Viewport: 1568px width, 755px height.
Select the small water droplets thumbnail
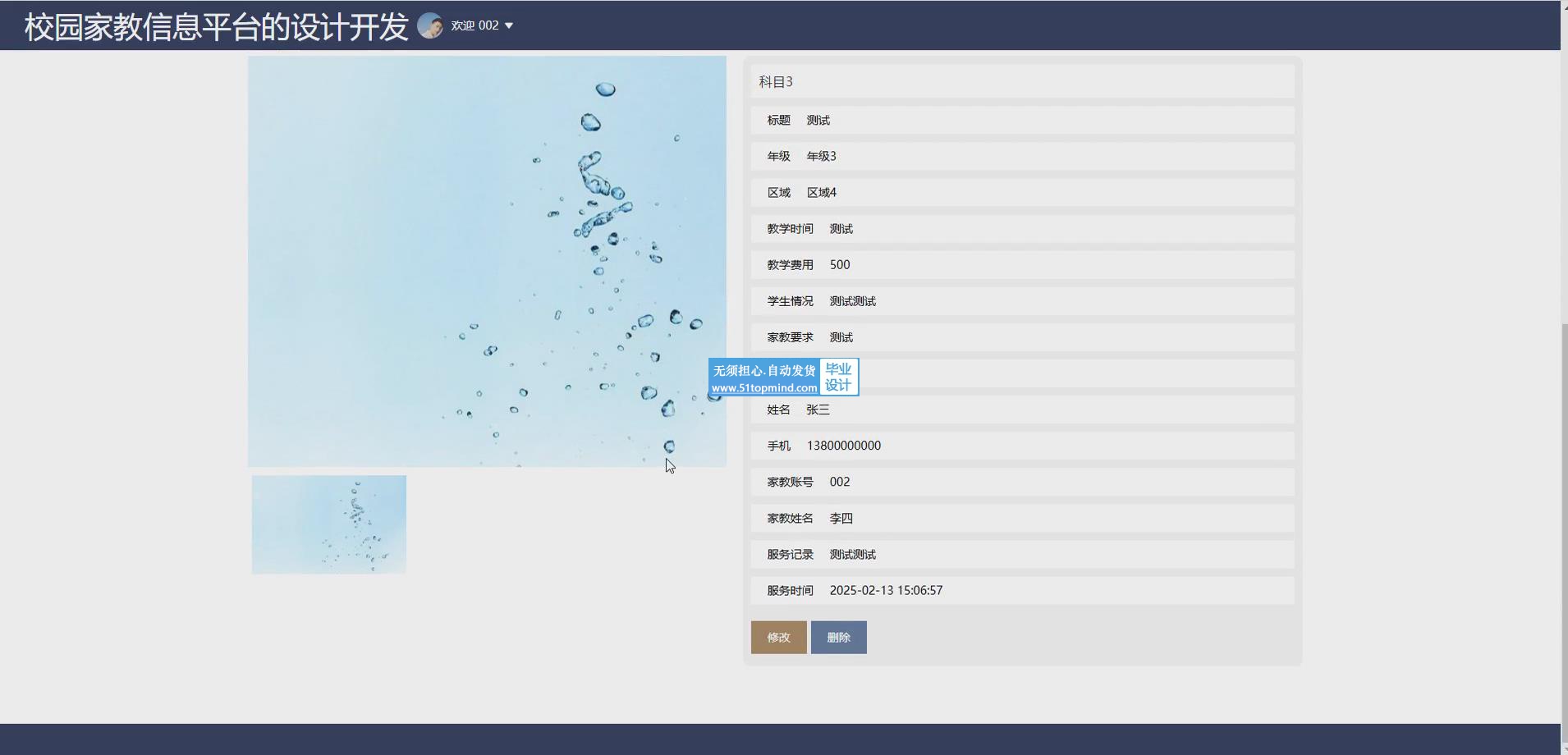pyautogui.click(x=328, y=524)
